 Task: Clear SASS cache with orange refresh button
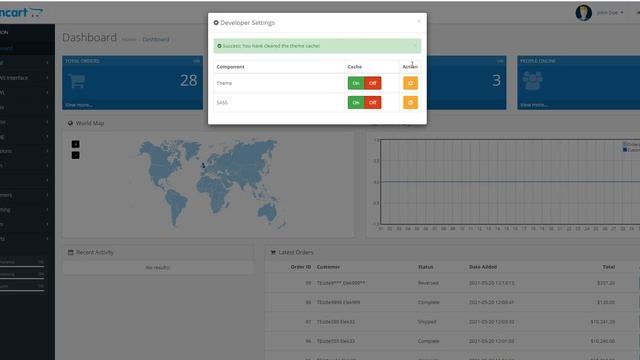pyautogui.click(x=410, y=102)
